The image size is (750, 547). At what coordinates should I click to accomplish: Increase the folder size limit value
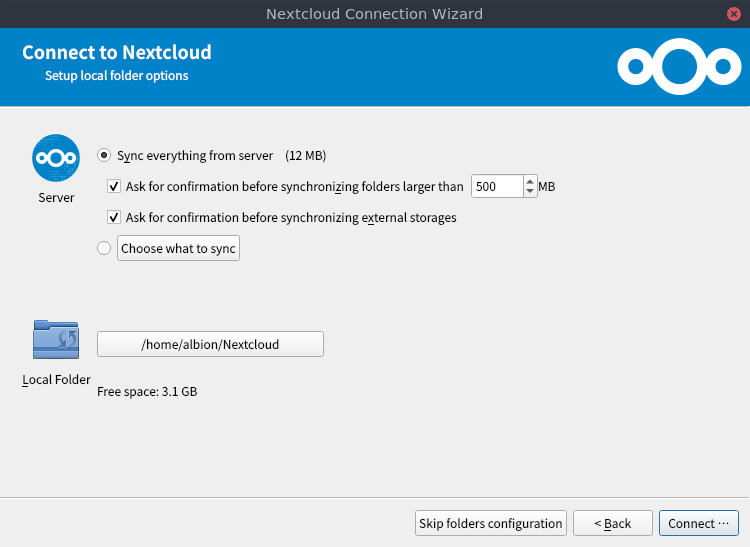click(x=529, y=182)
